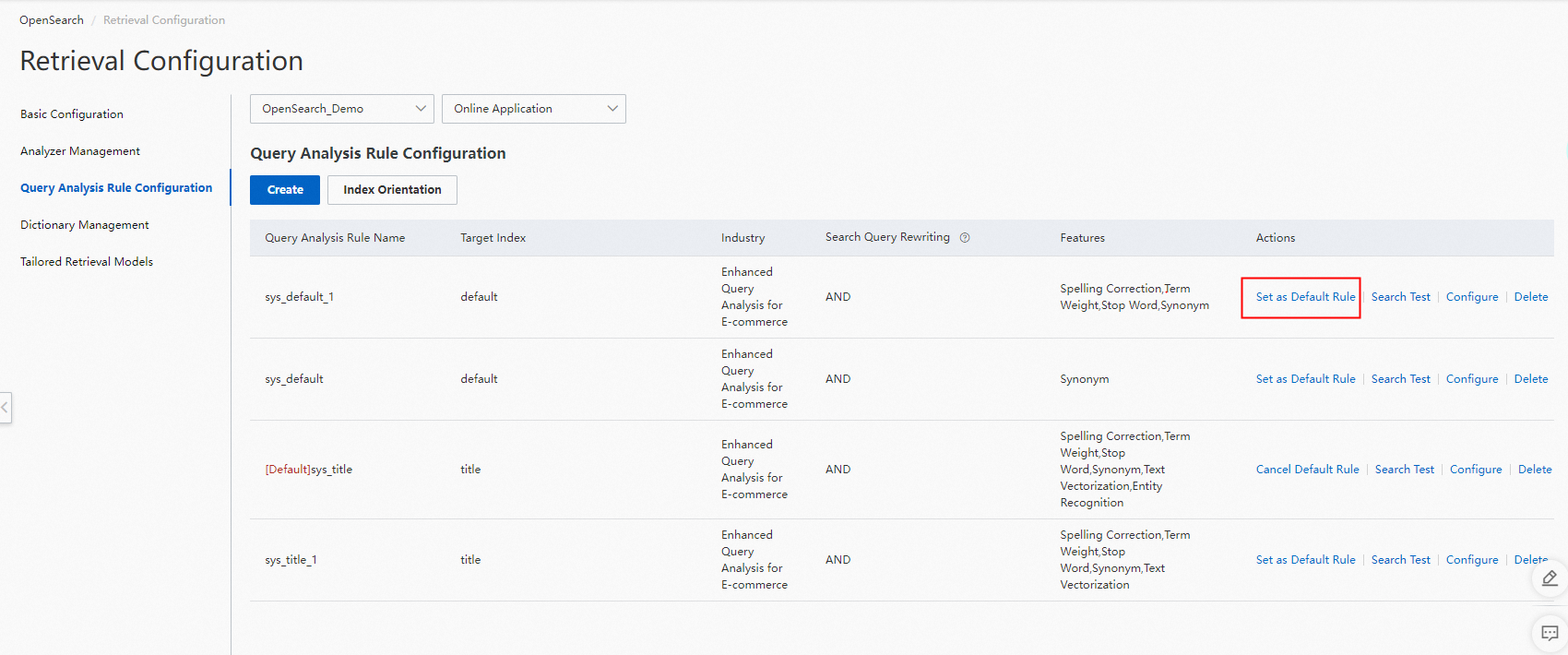The height and width of the screenshot is (655, 1568).
Task: Go to Analyzer Management section
Action: point(80,151)
